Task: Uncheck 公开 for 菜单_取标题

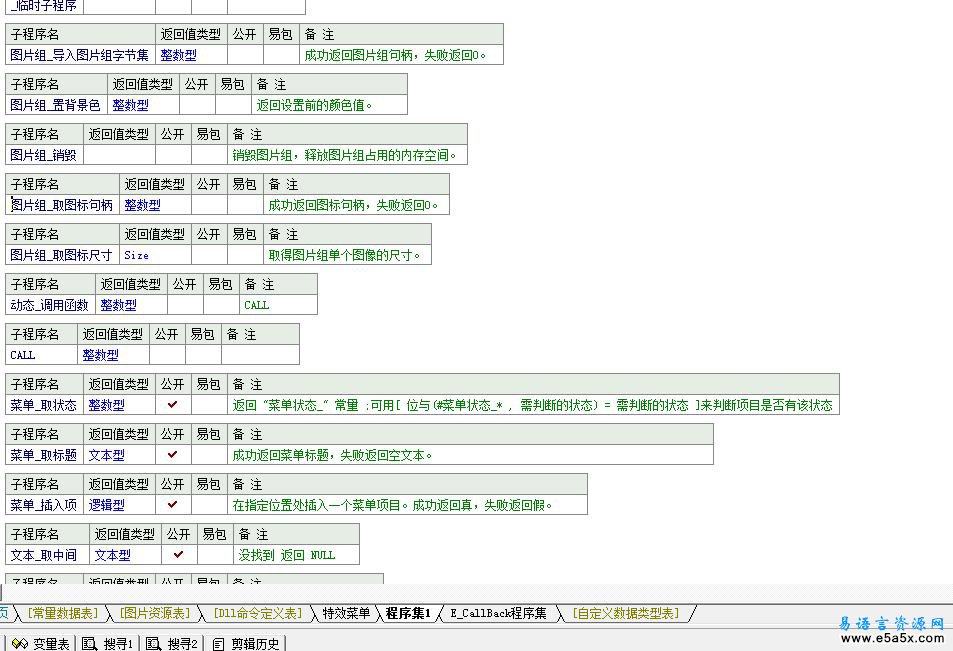Action: coord(173,455)
